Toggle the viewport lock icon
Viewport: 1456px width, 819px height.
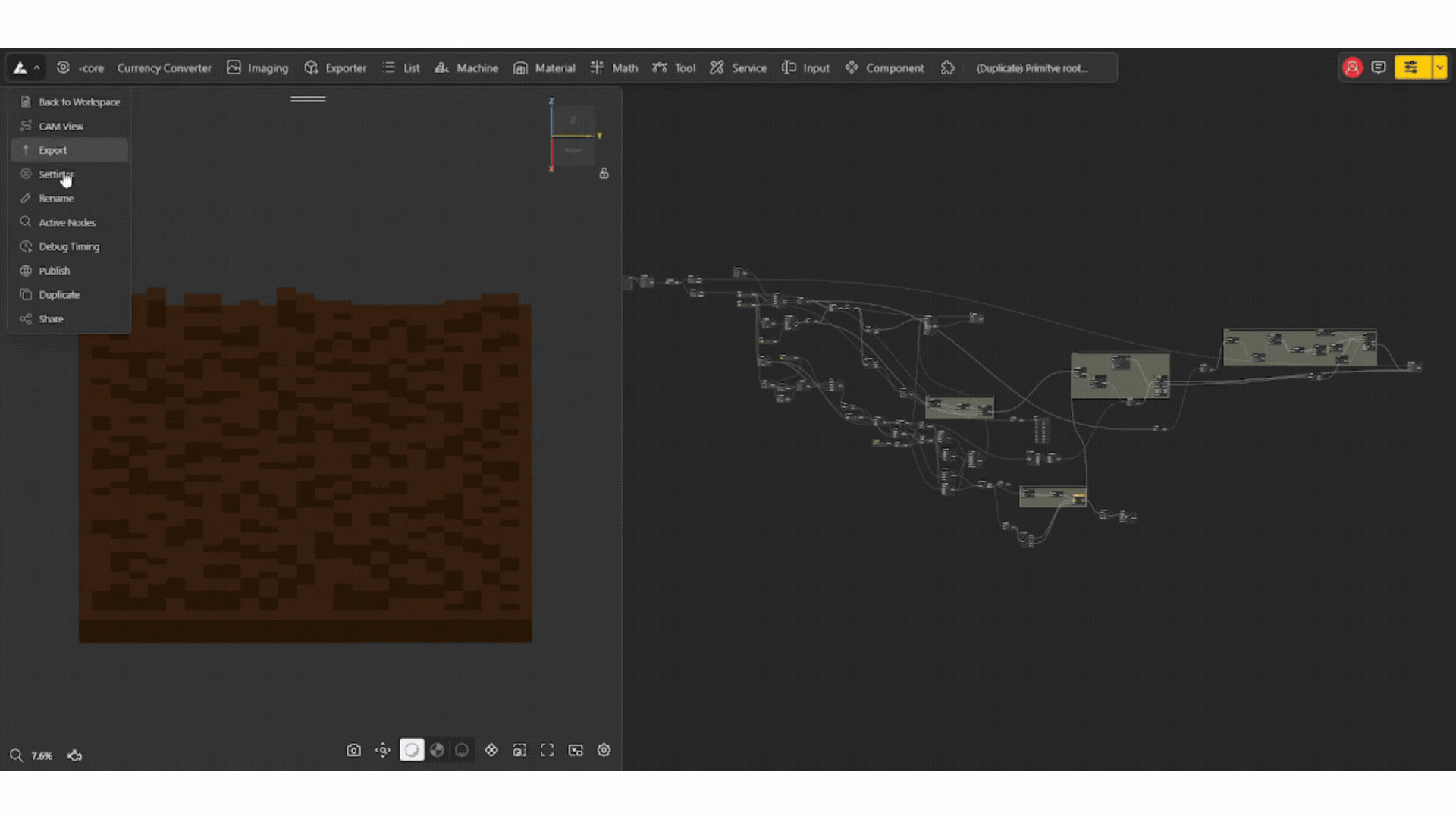[x=604, y=174]
